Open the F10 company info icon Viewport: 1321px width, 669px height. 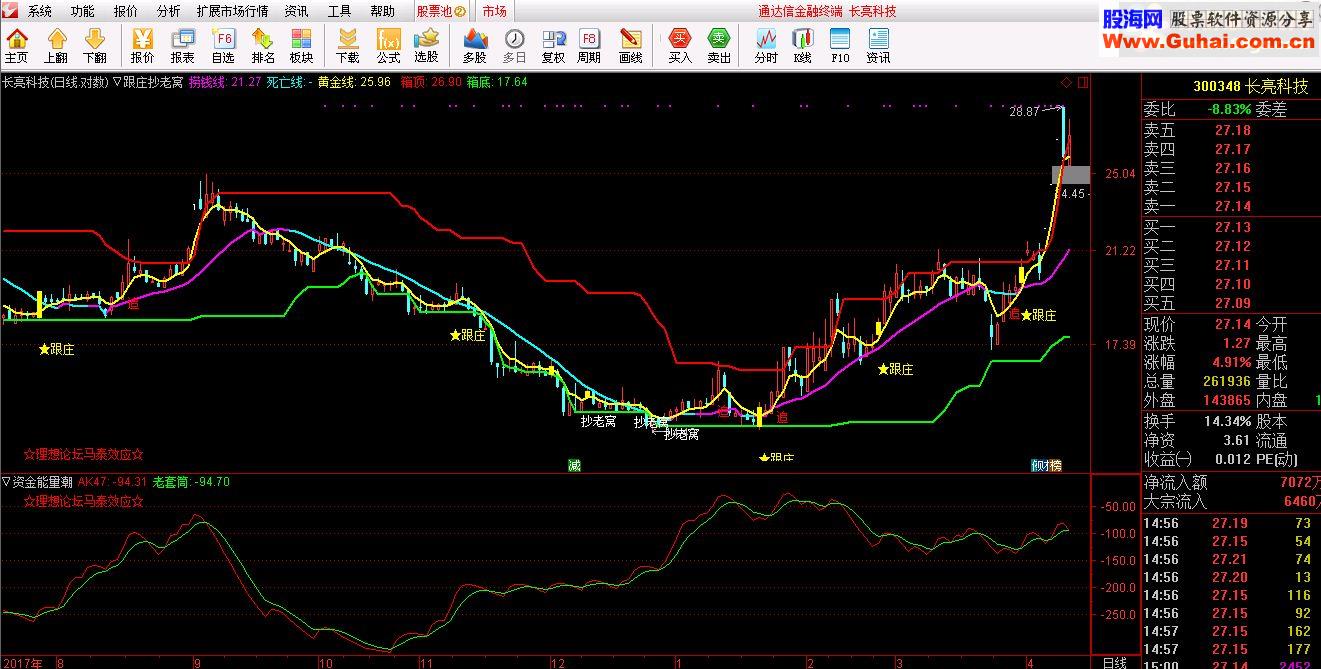(x=840, y=45)
